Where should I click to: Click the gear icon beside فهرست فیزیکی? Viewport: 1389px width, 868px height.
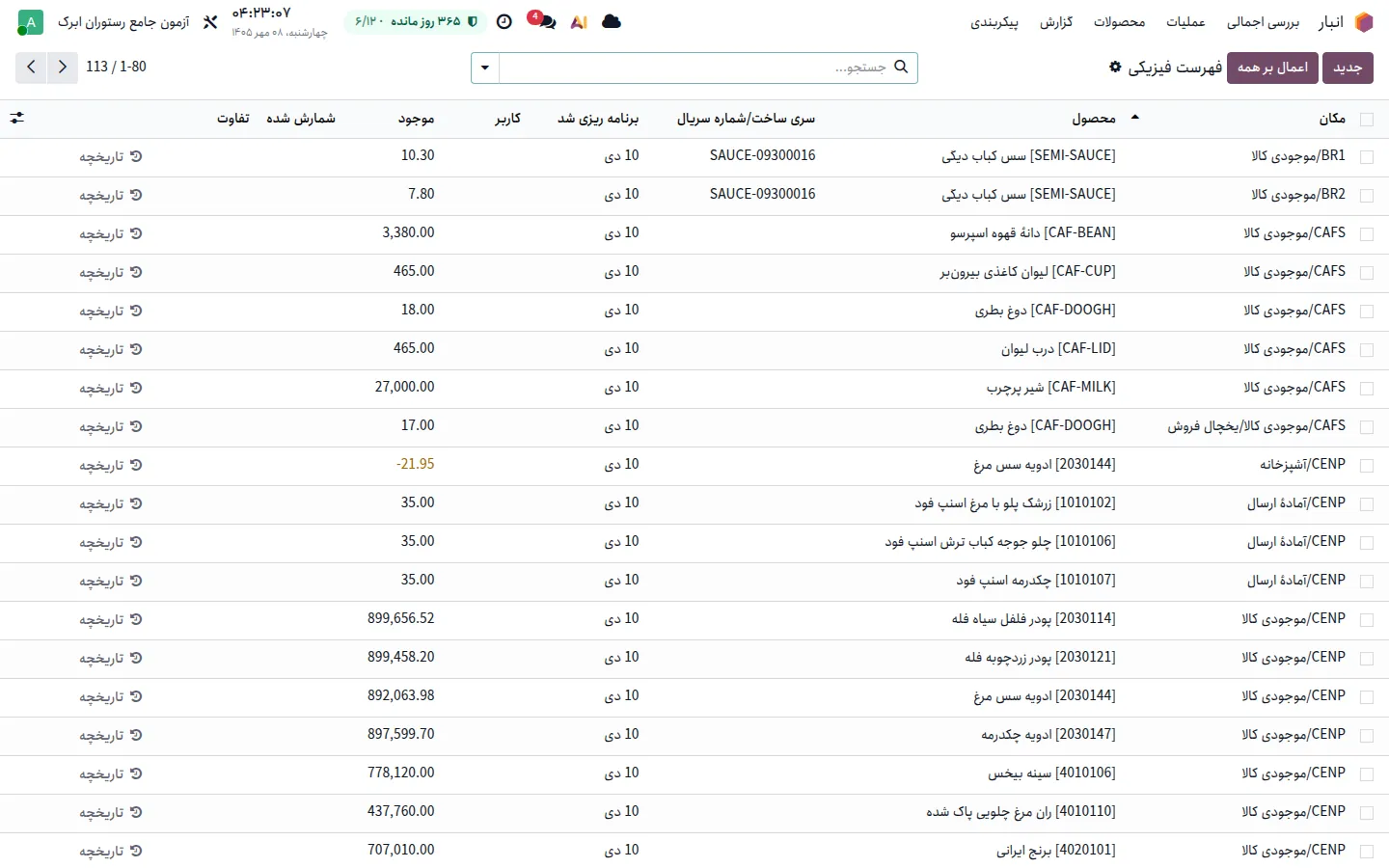tap(1115, 68)
